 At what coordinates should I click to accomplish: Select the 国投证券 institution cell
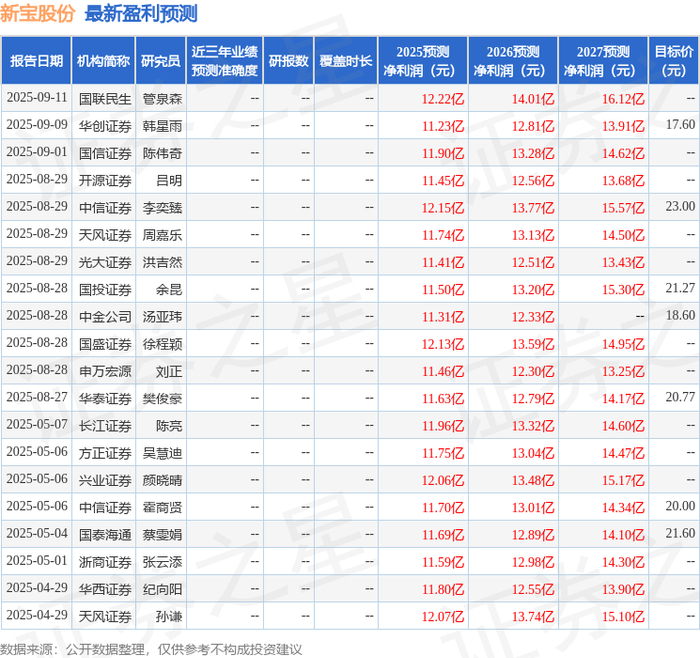click(105, 289)
